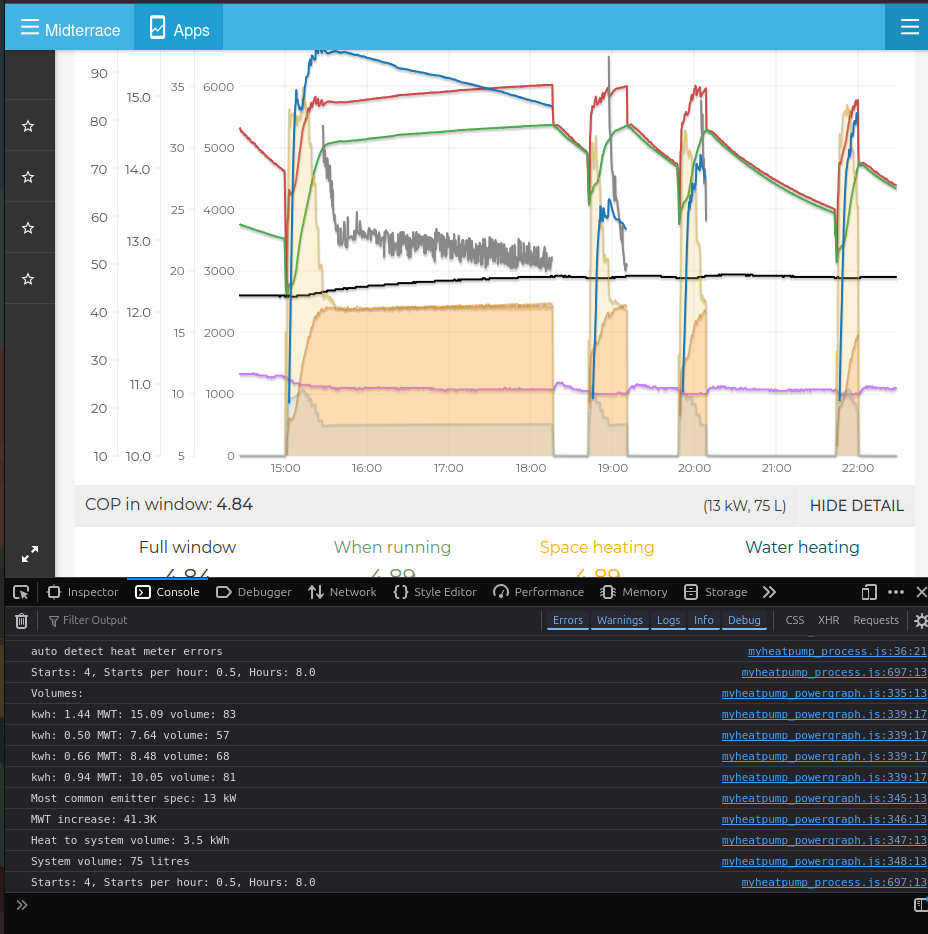
Task: Open the Midterrace hamburger menu
Action: [x=30, y=28]
